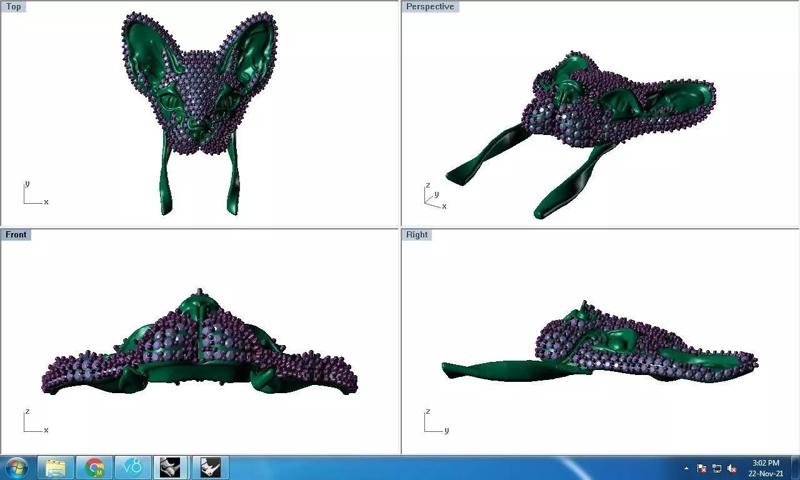Image resolution: width=800 pixels, height=480 pixels.
Task: Open the network status tray icon
Action: pyautogui.click(x=717, y=468)
